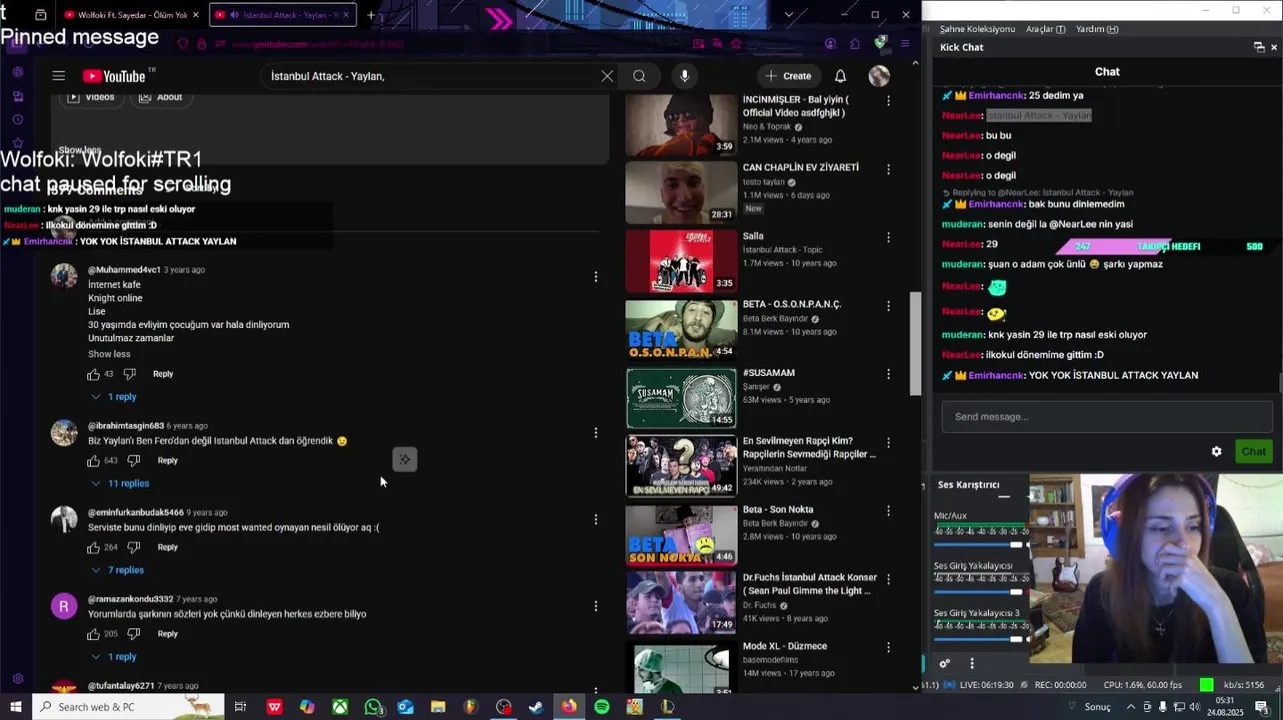Viewport: 1283px width, 720px height.
Task: Expand 1 reply under @Muhammed4vc1 comment
Action: [x=114, y=397]
